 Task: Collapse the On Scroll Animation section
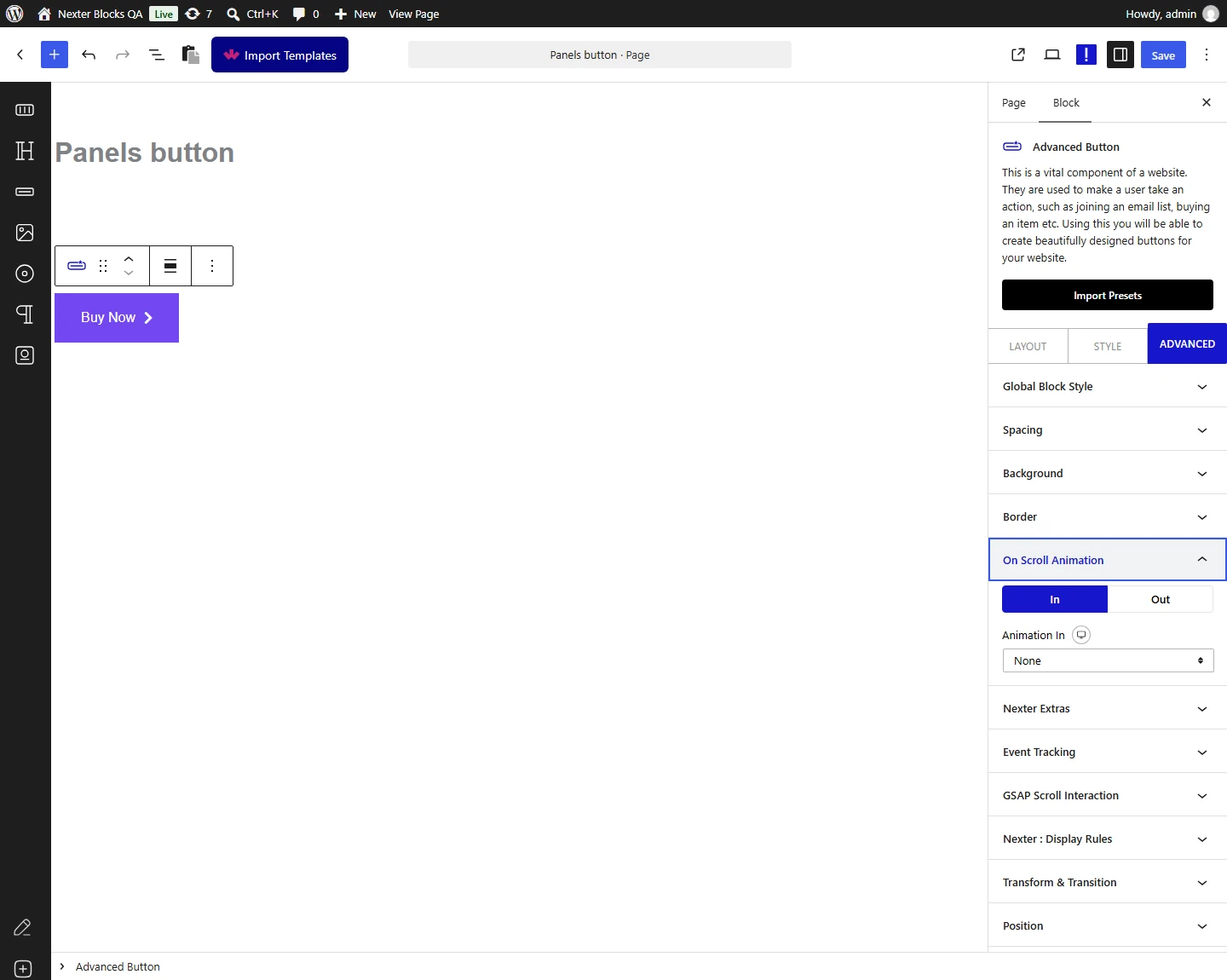coord(1108,560)
